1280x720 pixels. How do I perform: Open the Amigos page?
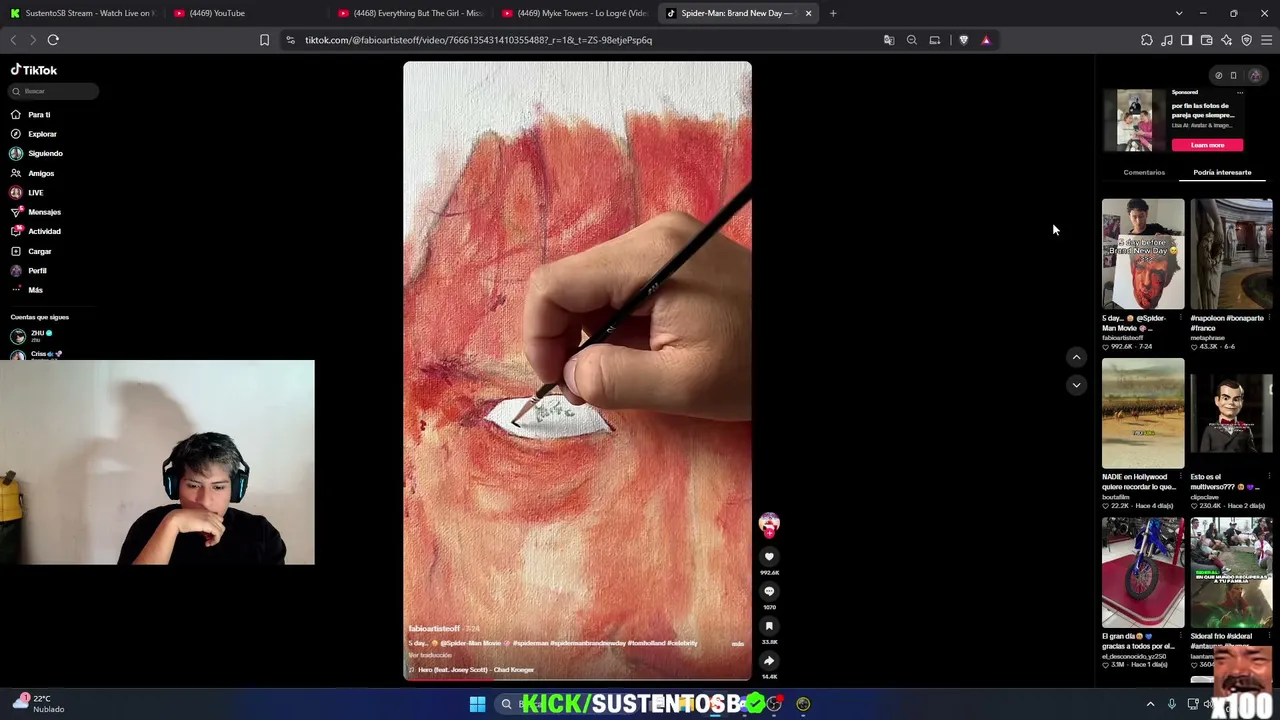41,173
